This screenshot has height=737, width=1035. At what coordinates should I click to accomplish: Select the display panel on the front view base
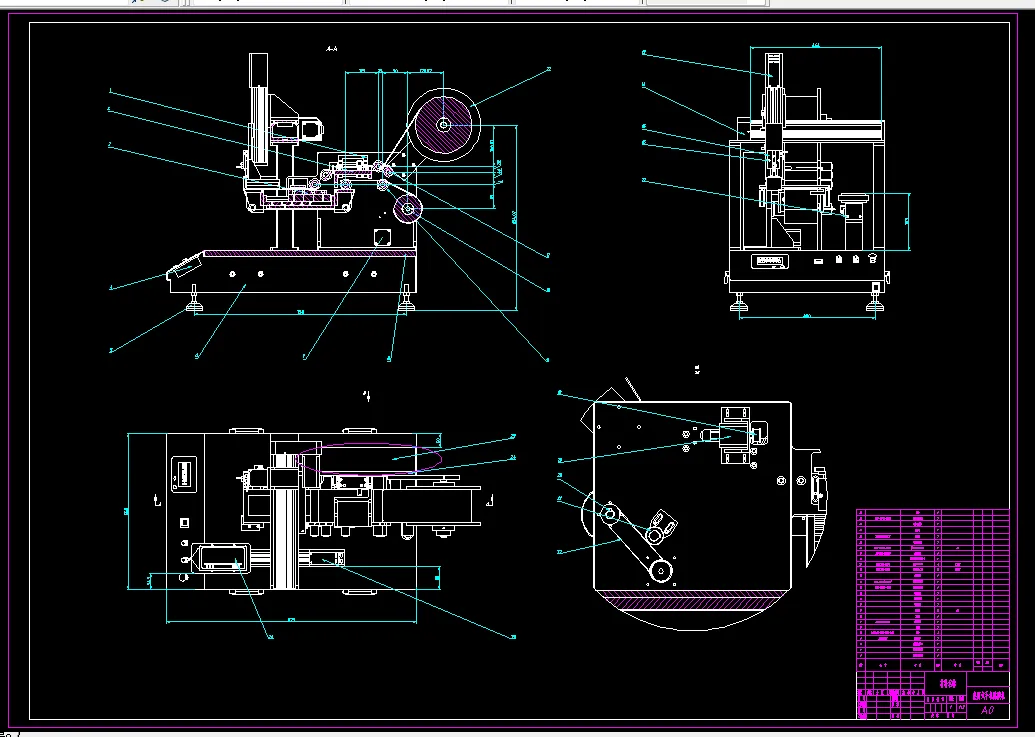[x=769, y=261]
